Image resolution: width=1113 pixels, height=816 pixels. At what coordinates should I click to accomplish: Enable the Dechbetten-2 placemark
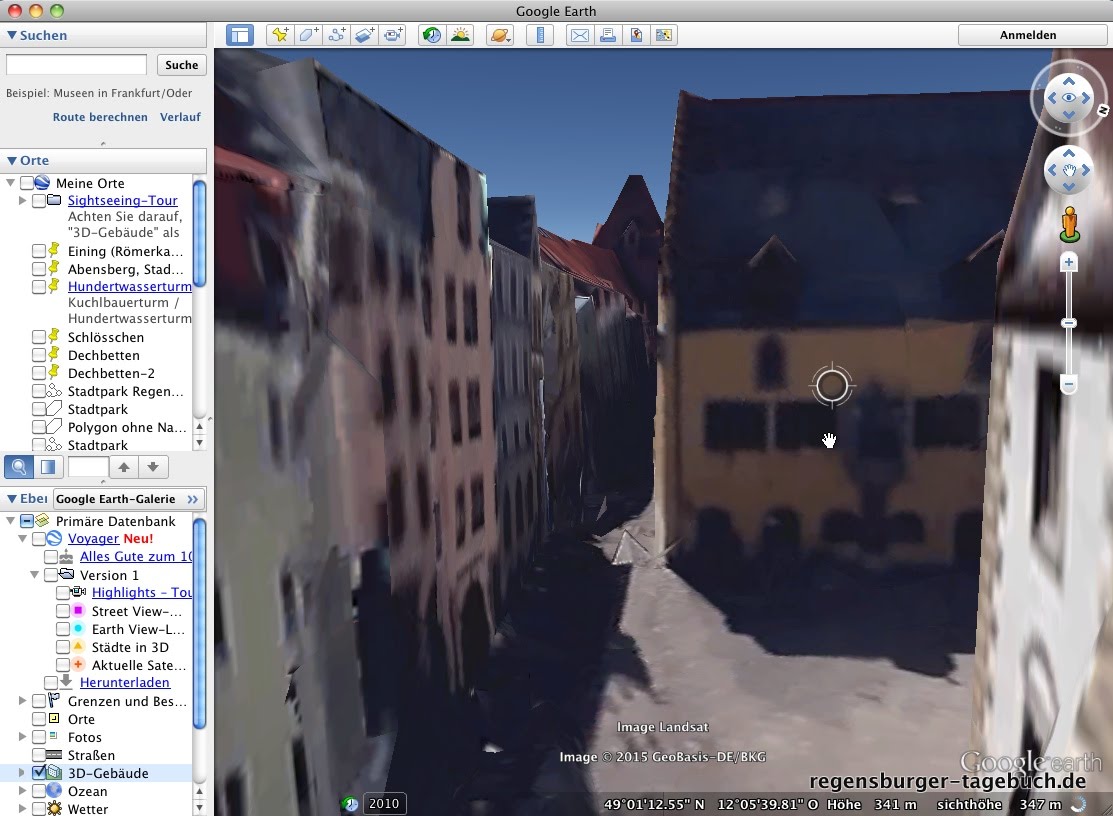pyautogui.click(x=39, y=373)
